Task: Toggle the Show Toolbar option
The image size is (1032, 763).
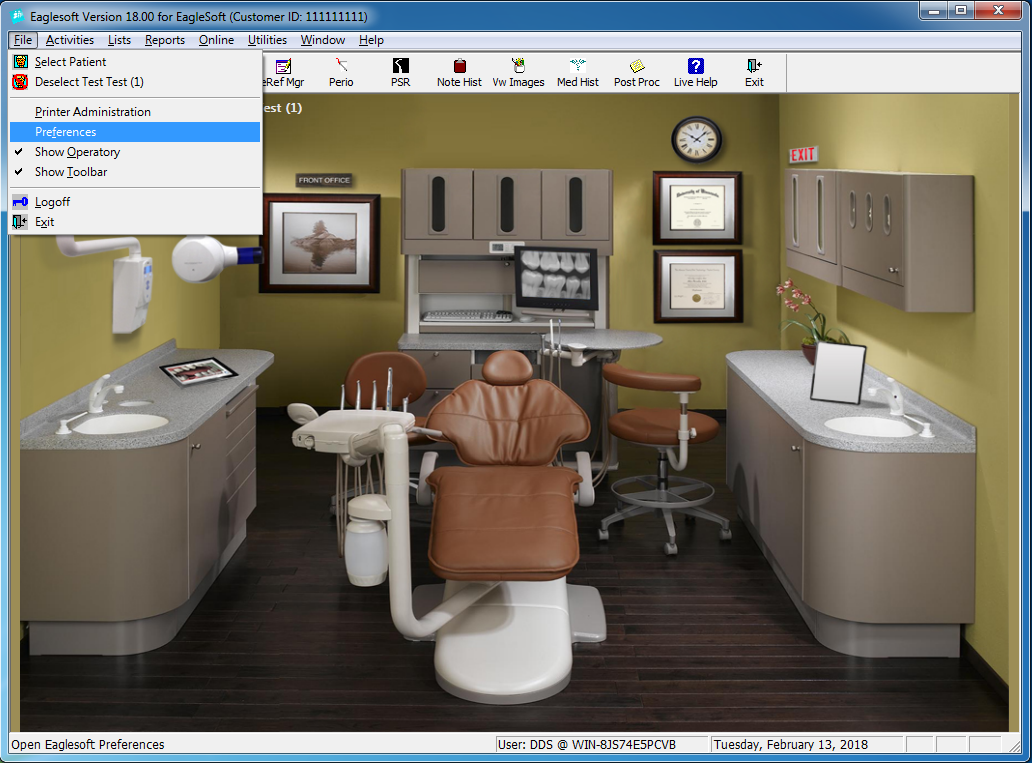Action: (x=135, y=172)
